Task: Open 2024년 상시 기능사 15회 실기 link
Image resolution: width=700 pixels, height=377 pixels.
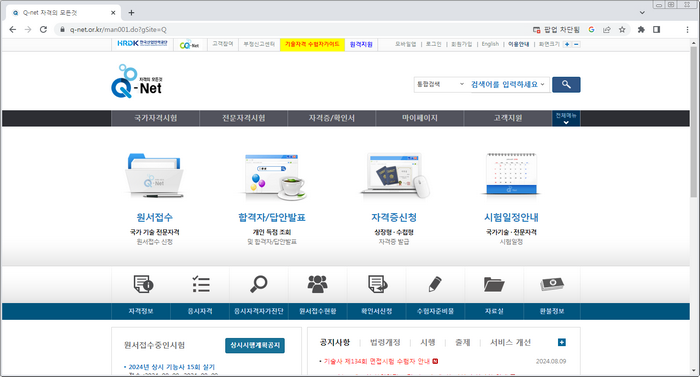Action: pyautogui.click(x=172, y=367)
